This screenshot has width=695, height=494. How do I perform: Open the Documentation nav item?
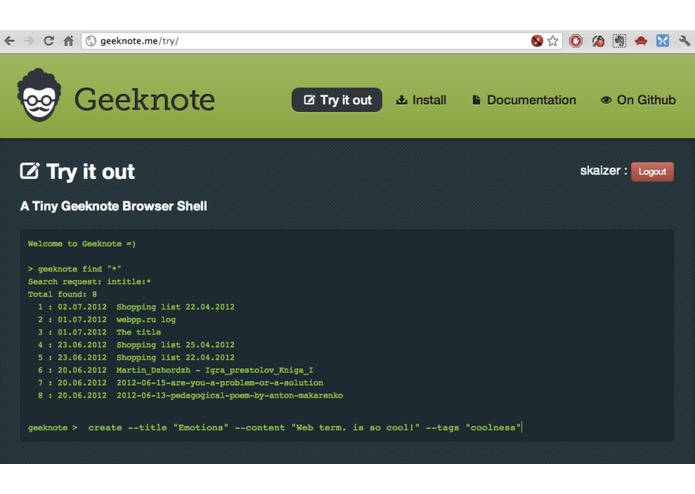click(x=524, y=100)
